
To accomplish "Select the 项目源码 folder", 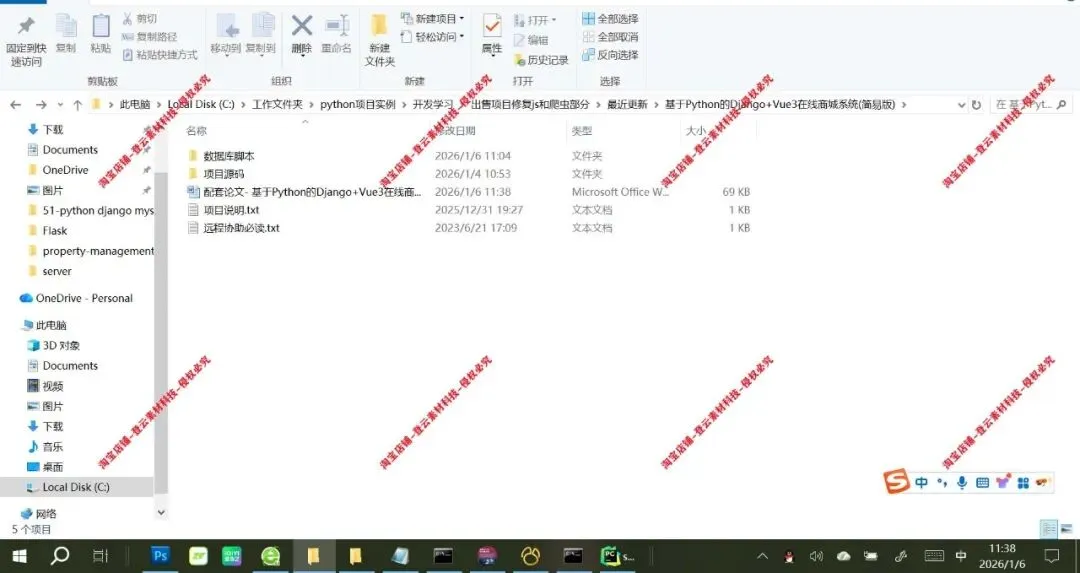I will (x=224, y=174).
